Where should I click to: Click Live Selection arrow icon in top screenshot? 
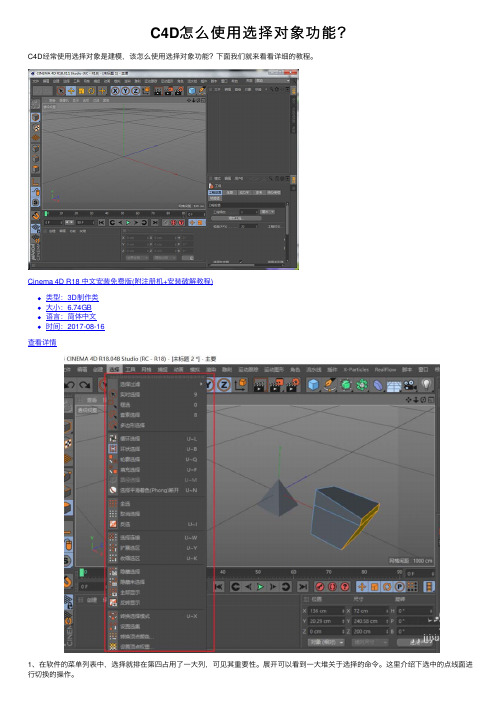point(60,91)
